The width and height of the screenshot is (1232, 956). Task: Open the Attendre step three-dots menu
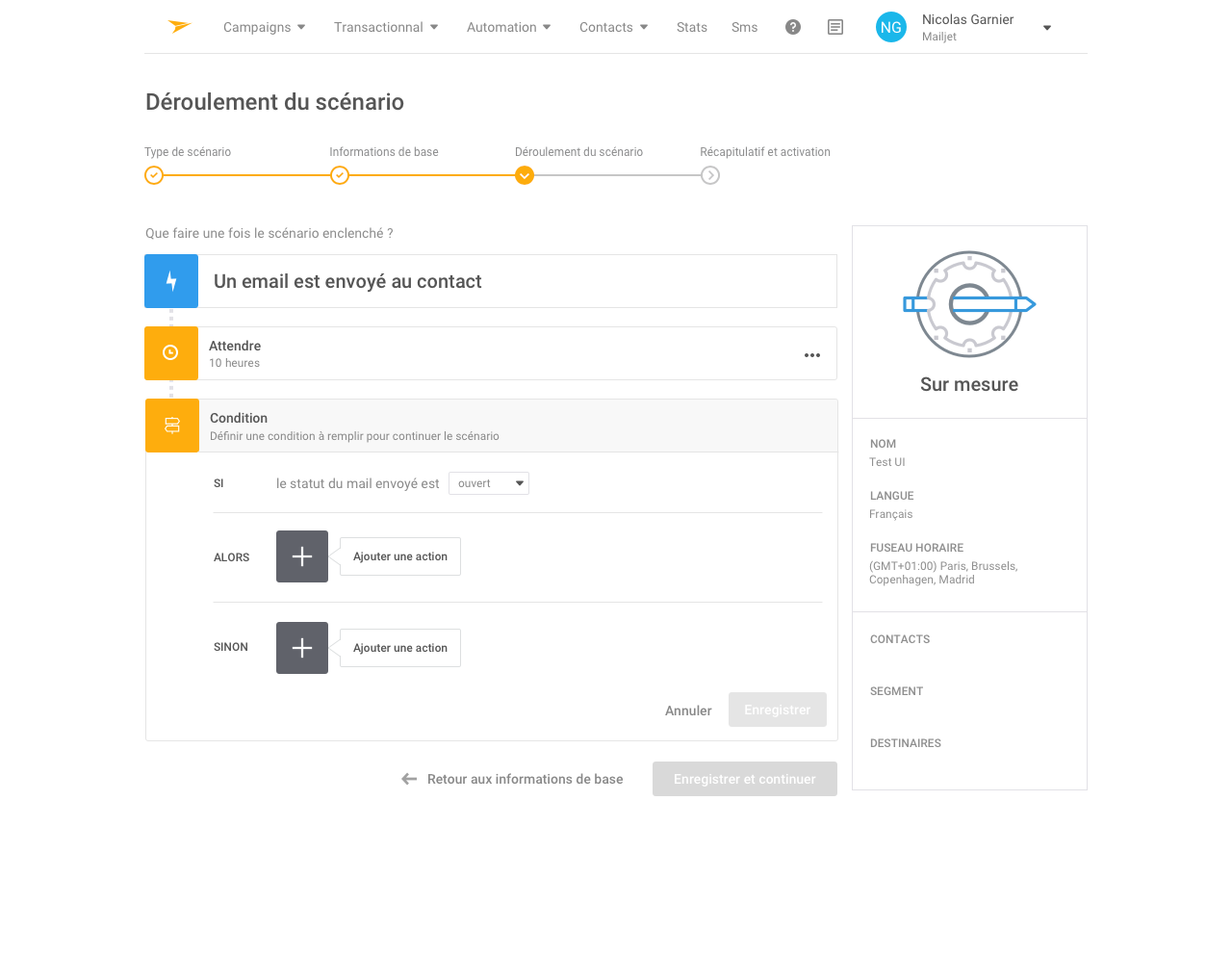tap(812, 355)
